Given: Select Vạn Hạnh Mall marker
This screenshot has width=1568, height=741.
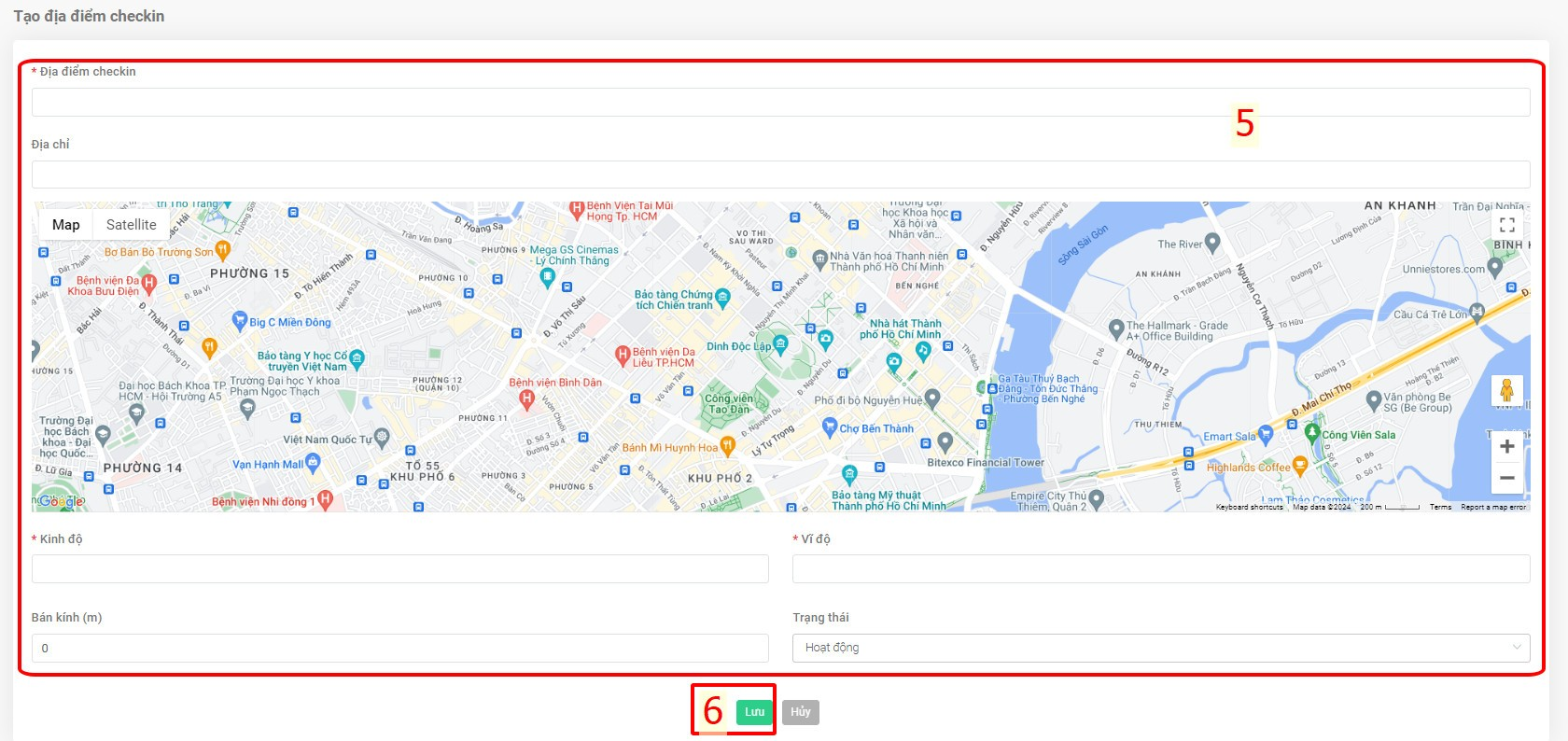Looking at the screenshot, I should click(313, 462).
